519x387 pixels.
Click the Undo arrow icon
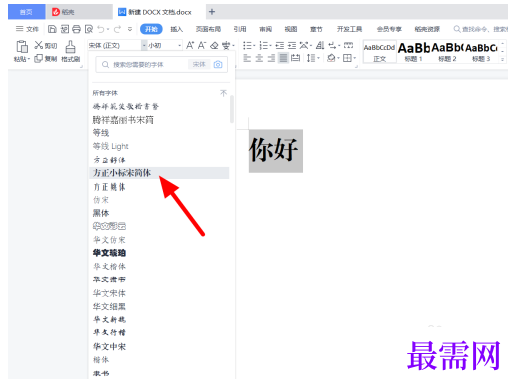[101, 29]
